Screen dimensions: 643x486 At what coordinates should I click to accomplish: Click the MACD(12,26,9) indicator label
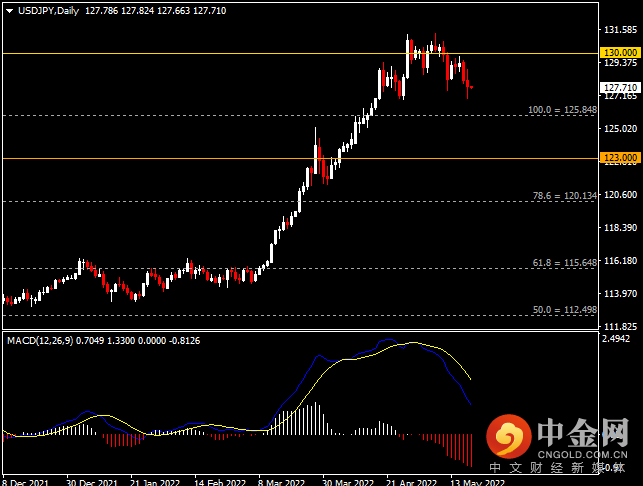pyautogui.click(x=40, y=341)
